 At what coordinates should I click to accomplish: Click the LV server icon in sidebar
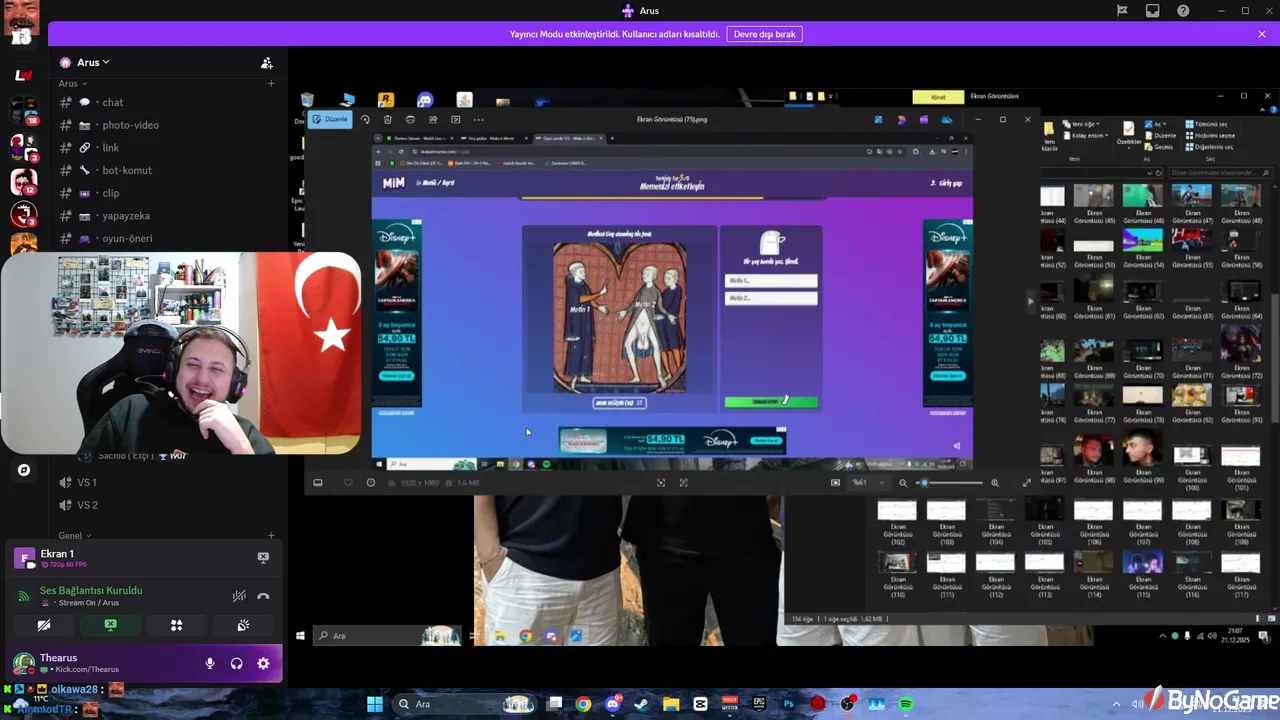click(x=23, y=75)
